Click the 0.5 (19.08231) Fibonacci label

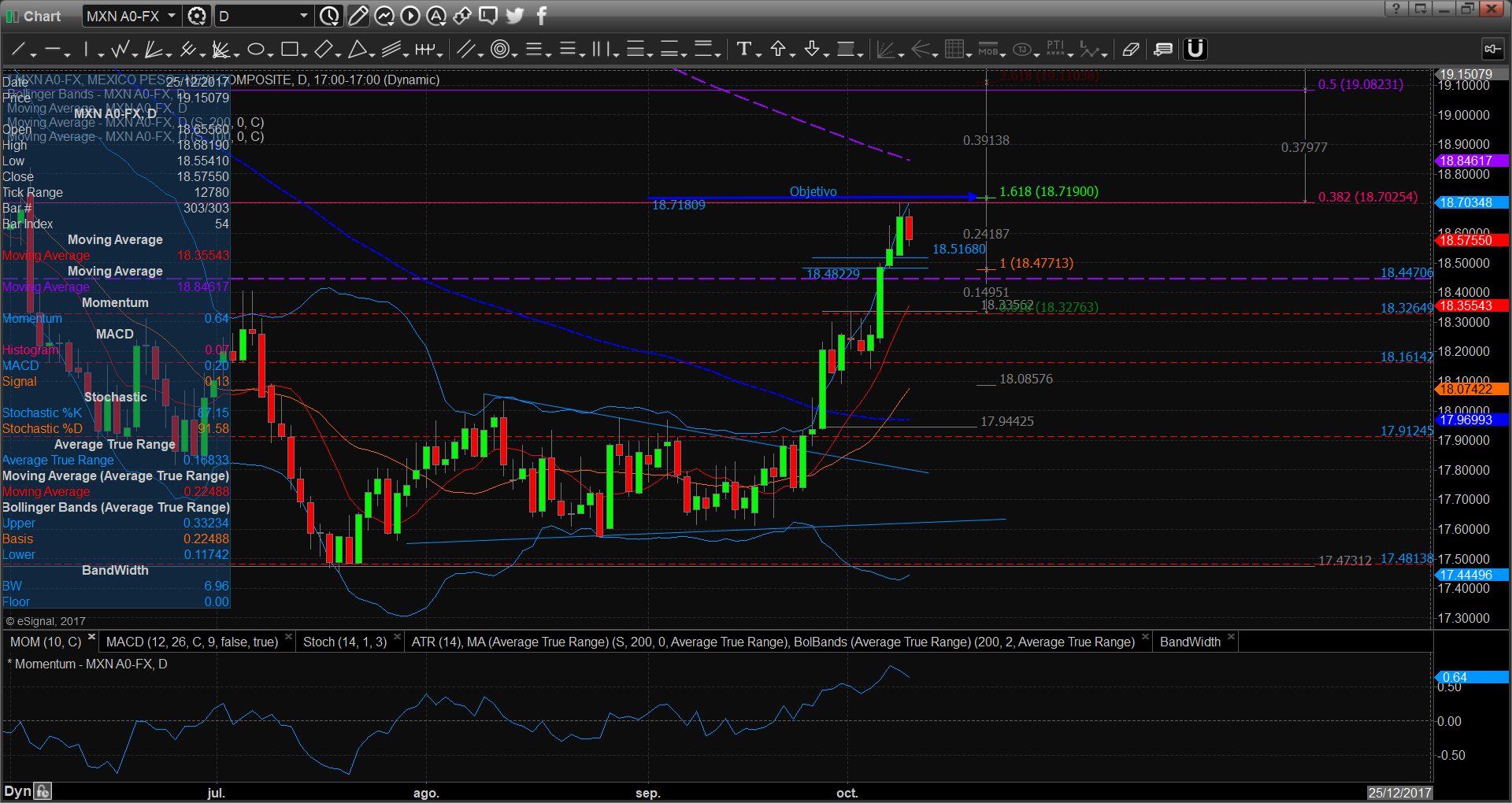click(1360, 84)
